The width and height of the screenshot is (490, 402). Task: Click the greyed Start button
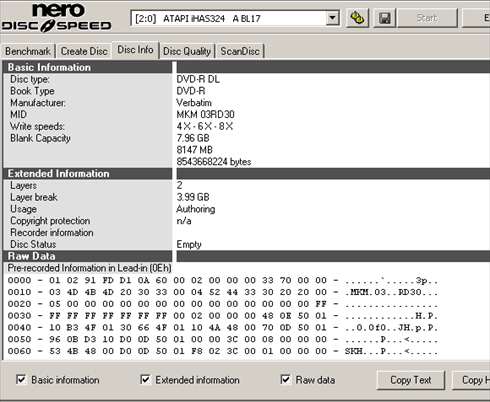[x=427, y=18]
